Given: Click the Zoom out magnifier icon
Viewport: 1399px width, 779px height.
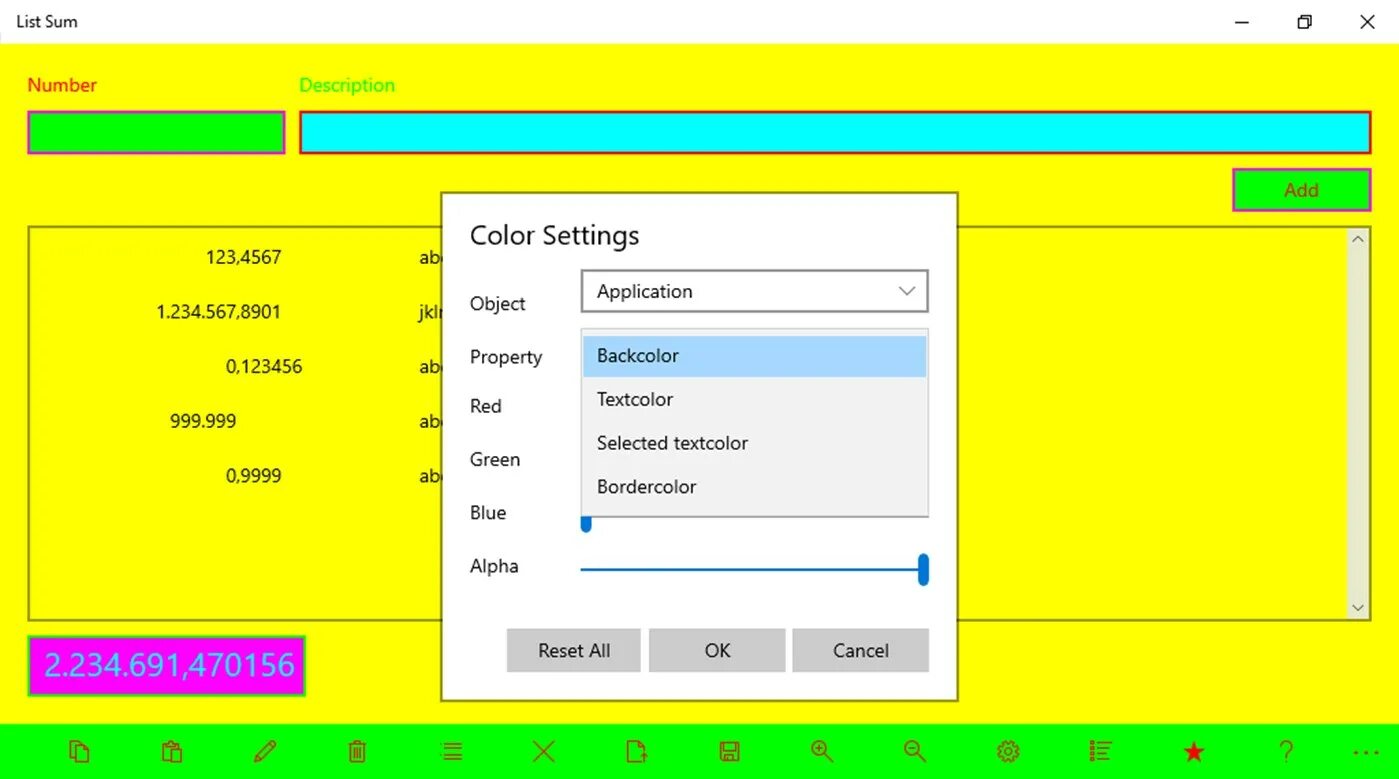Looking at the screenshot, I should (x=915, y=752).
